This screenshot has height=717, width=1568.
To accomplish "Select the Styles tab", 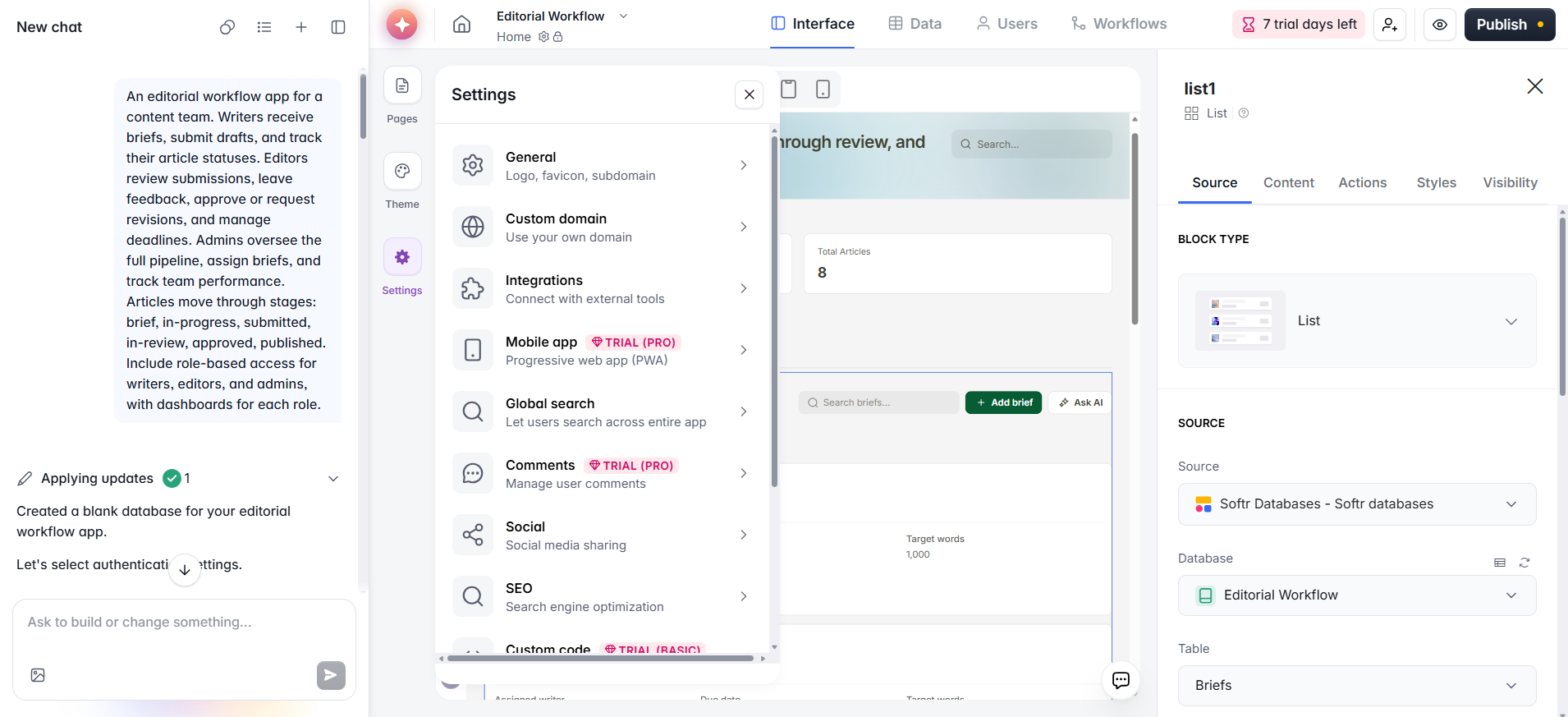I will [1436, 182].
